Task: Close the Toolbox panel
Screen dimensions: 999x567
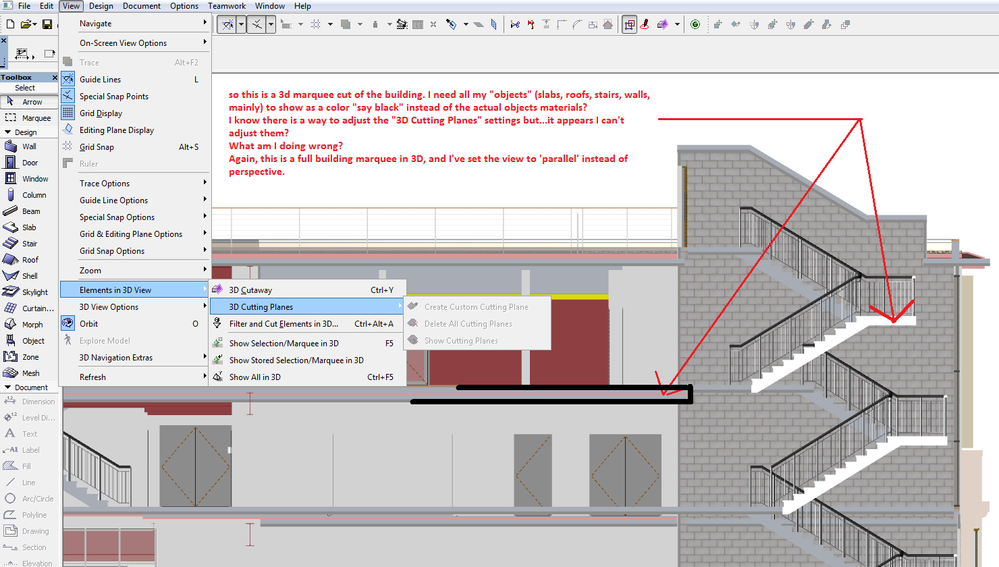Action: pos(54,77)
